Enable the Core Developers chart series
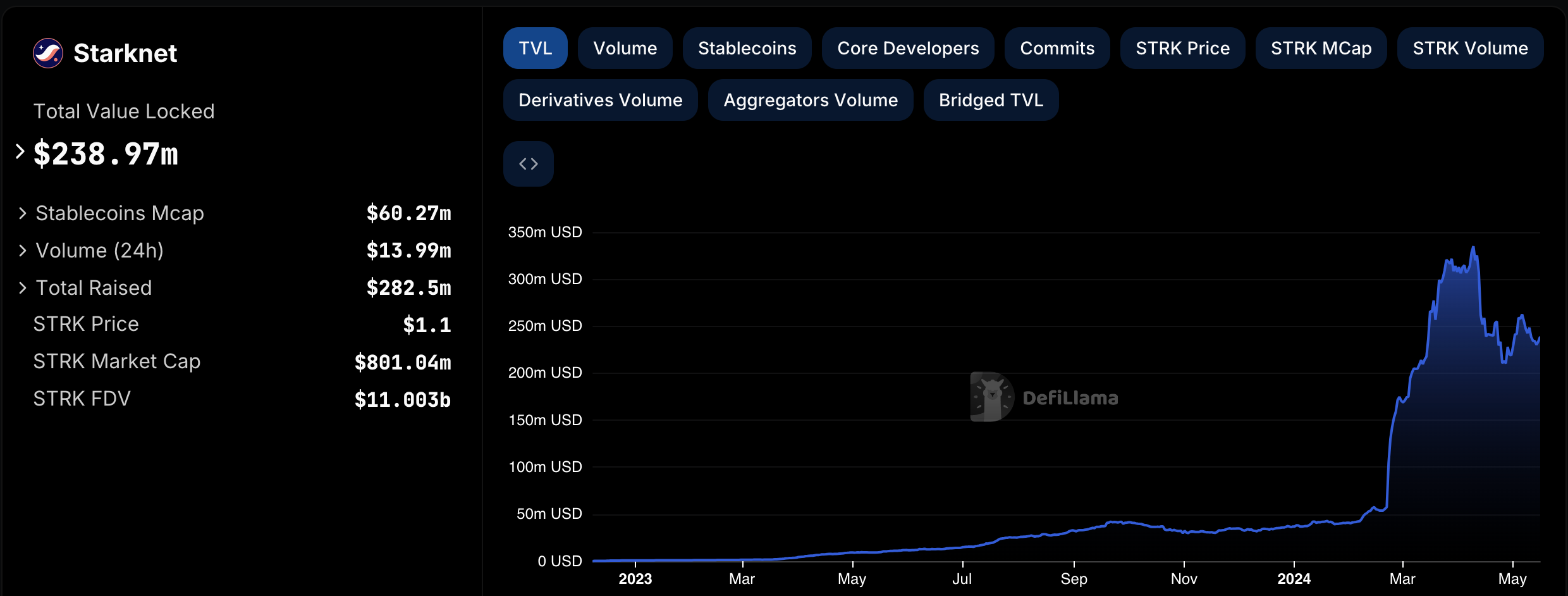 [908, 48]
